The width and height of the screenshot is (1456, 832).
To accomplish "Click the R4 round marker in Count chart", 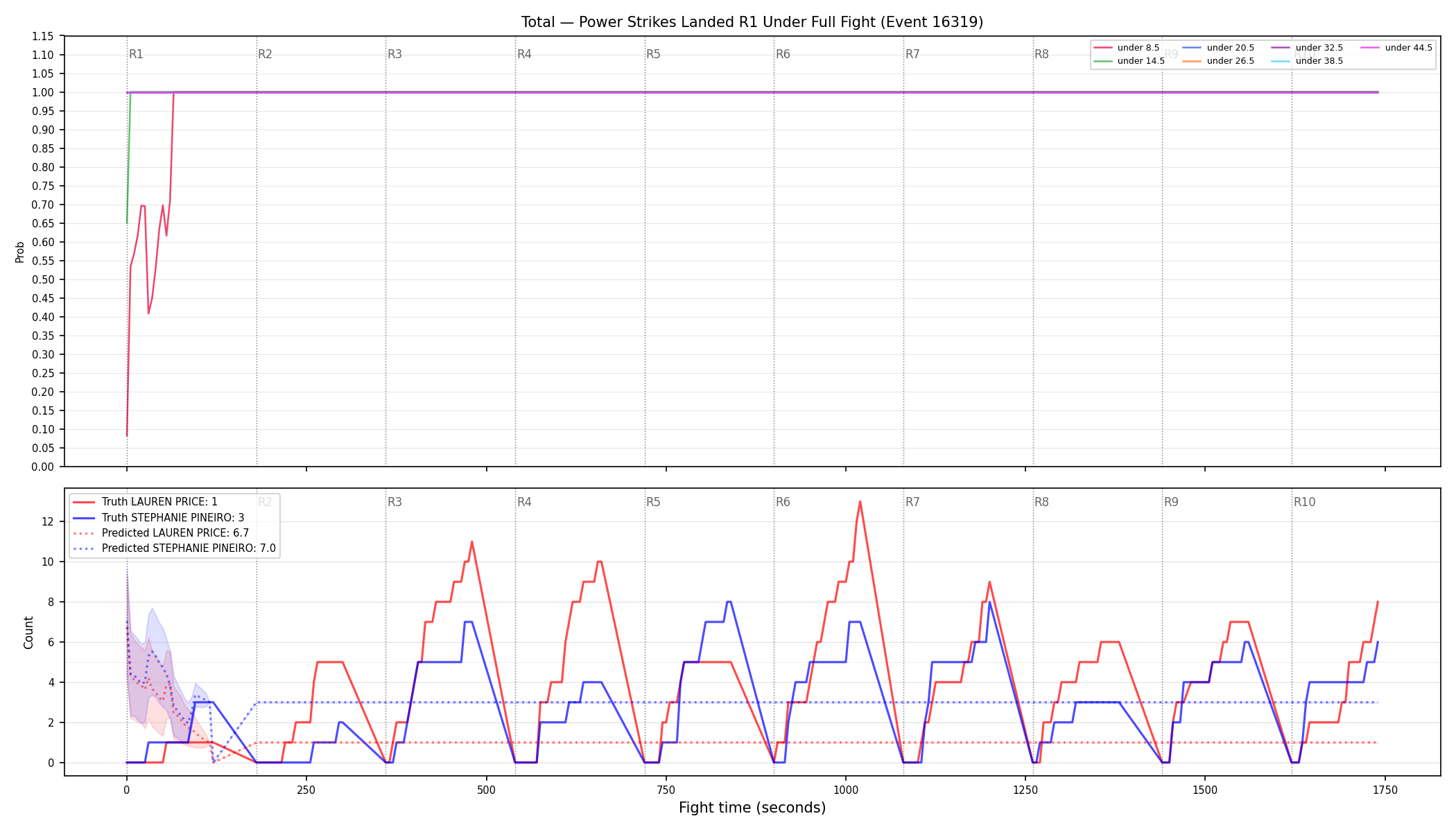I will coord(524,502).
